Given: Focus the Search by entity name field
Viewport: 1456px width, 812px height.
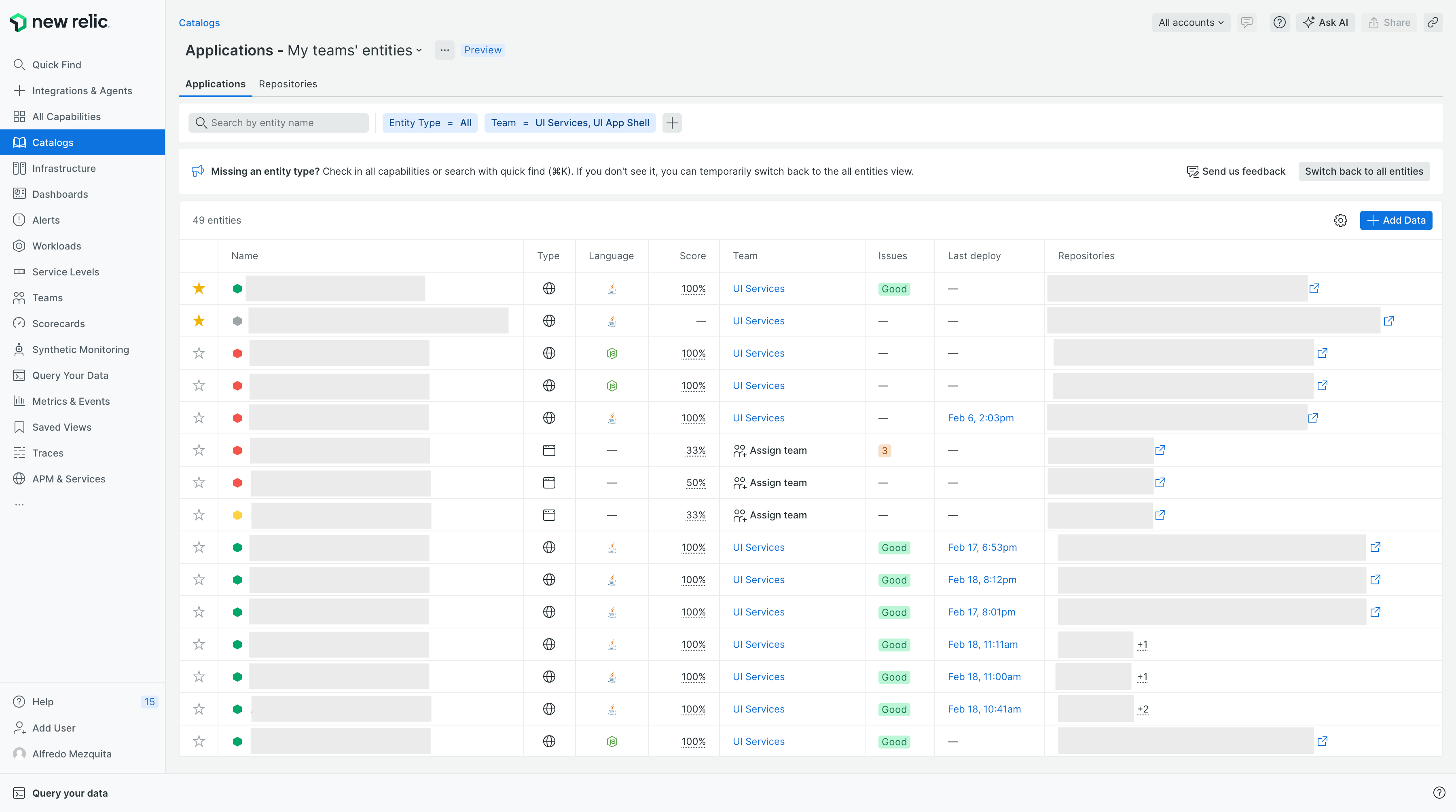Looking at the screenshot, I should click(x=279, y=123).
